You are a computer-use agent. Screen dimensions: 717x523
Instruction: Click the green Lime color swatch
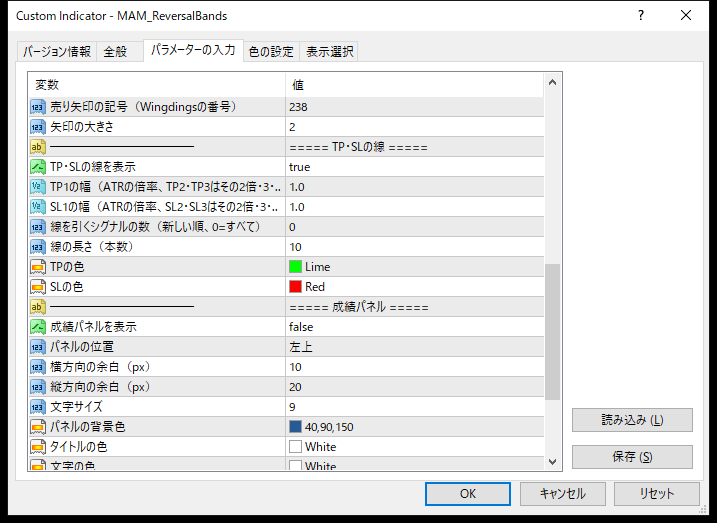[295, 267]
